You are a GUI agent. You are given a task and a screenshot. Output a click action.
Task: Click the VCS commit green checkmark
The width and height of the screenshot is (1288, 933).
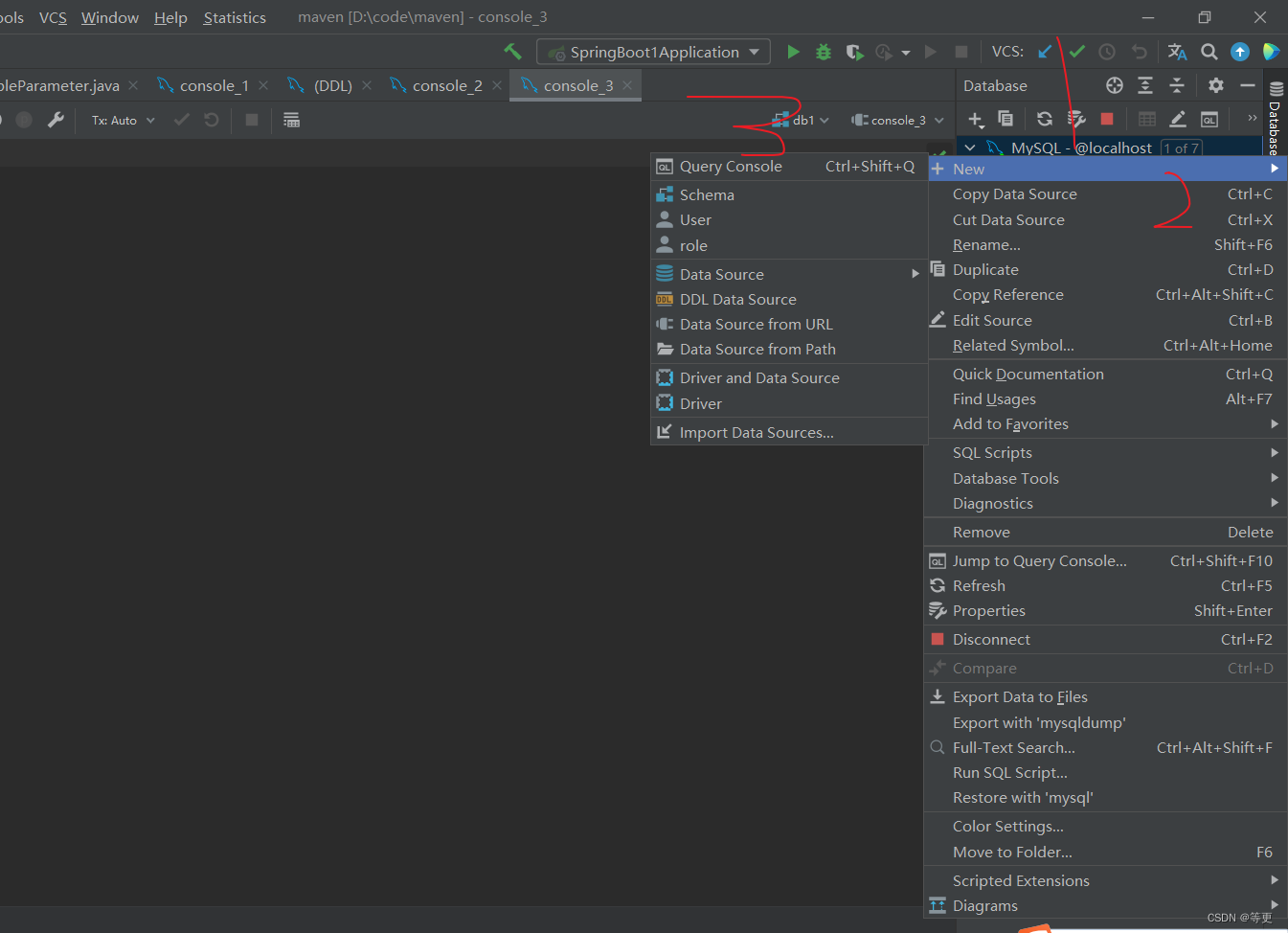click(x=1077, y=52)
